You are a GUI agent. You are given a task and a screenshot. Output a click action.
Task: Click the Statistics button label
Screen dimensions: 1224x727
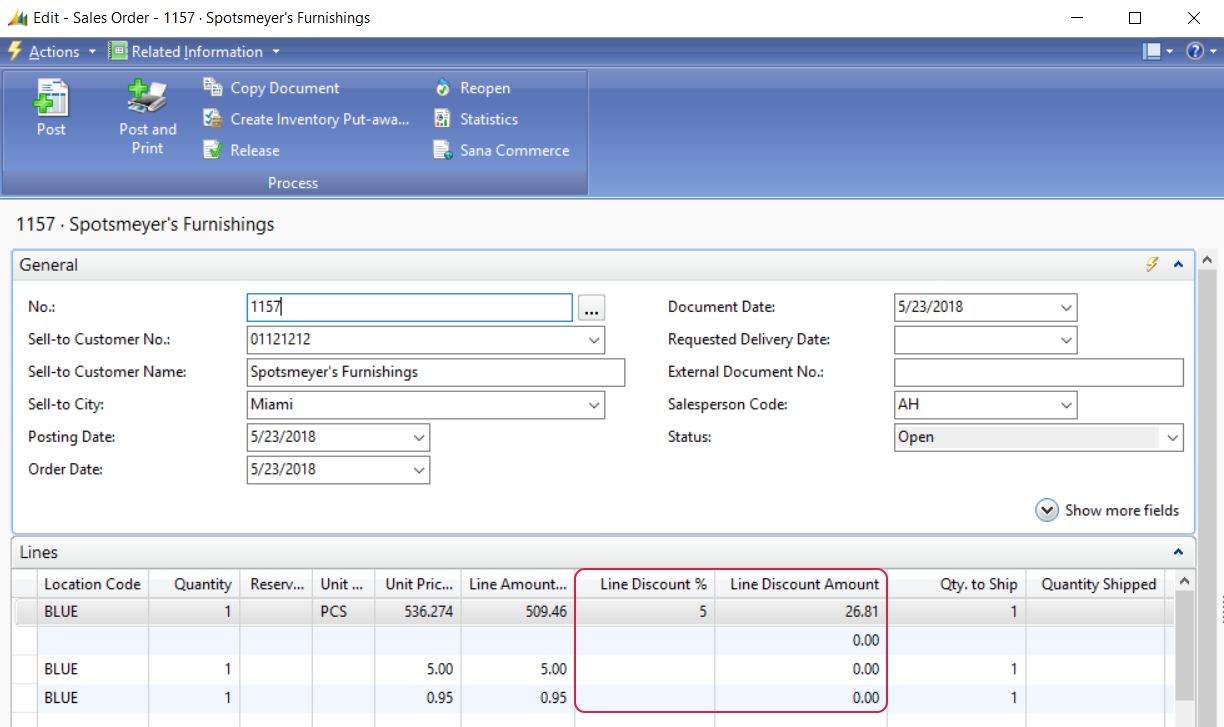[489, 119]
